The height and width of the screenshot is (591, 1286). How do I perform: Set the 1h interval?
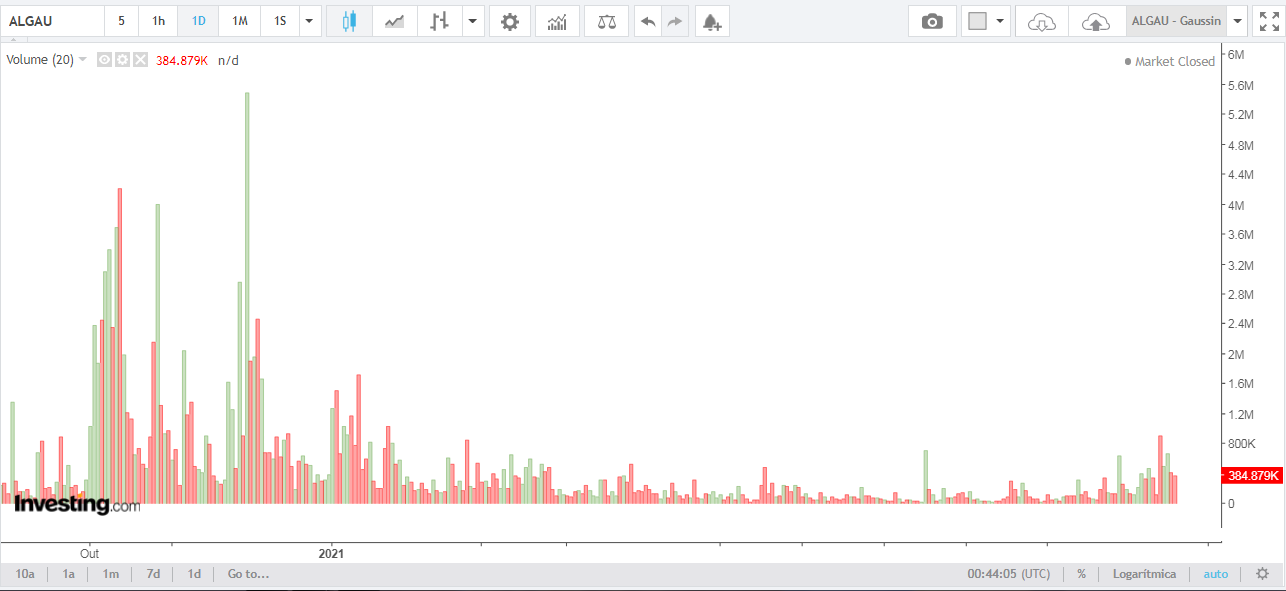pyautogui.click(x=158, y=21)
